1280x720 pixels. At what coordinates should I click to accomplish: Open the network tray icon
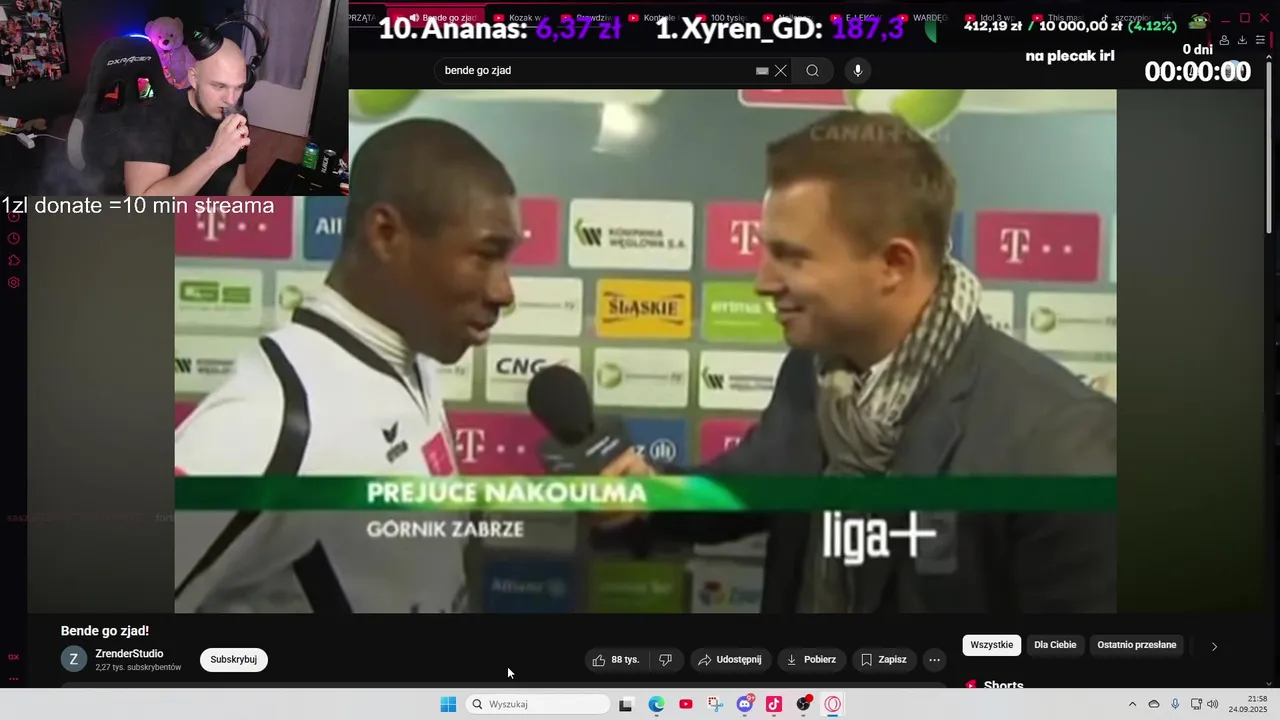click(x=1196, y=704)
